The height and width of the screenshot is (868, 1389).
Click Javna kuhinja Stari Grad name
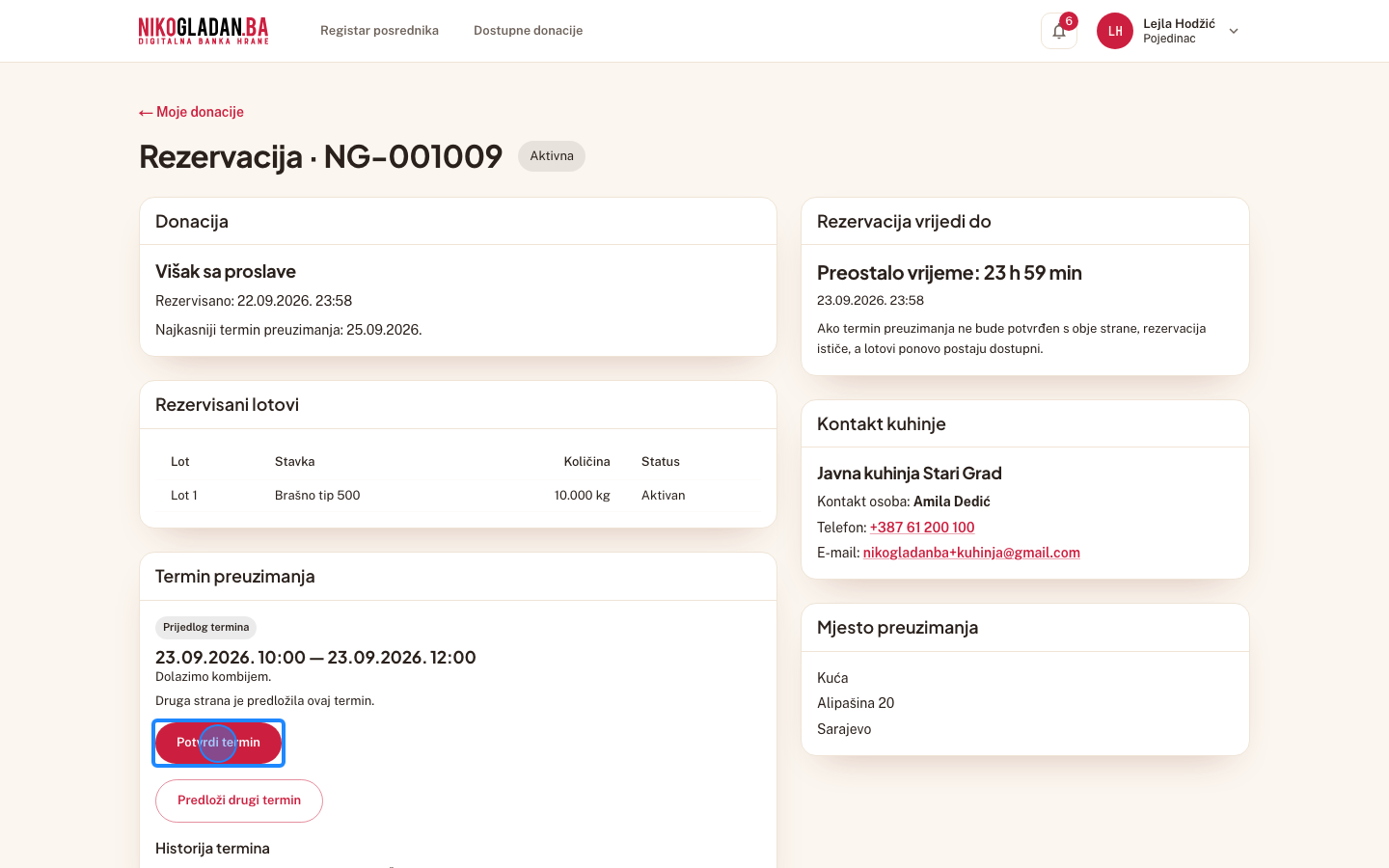click(x=910, y=474)
